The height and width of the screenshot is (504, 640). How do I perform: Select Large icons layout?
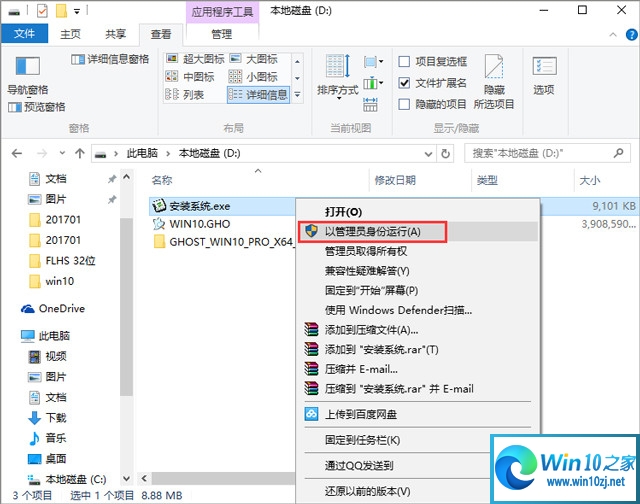(x=254, y=59)
